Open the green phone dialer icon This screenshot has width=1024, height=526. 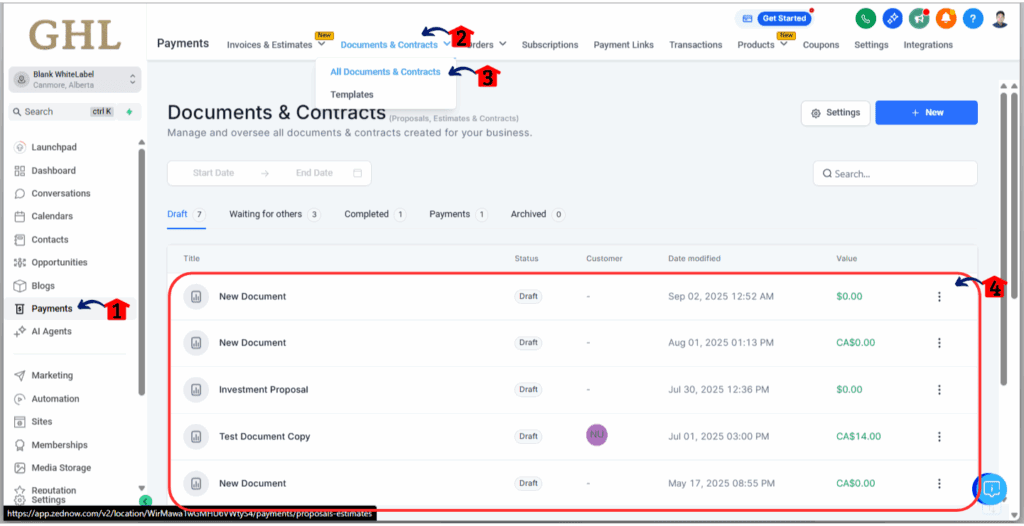click(865, 19)
